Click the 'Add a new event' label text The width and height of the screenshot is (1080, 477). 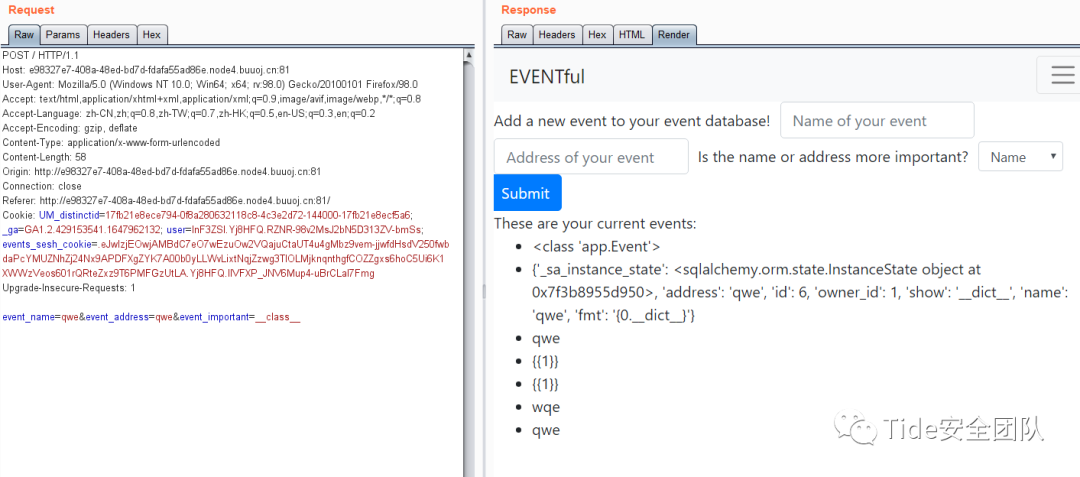632,121
